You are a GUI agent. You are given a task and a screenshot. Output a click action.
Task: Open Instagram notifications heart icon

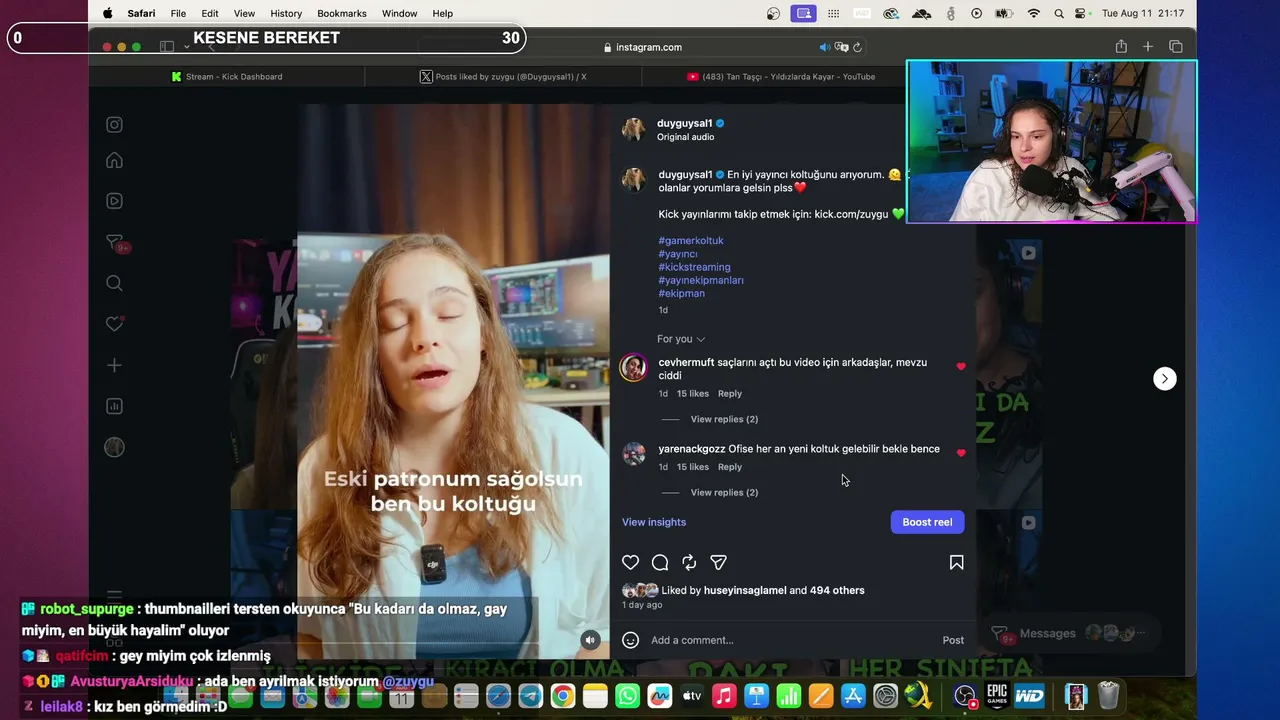(114, 324)
